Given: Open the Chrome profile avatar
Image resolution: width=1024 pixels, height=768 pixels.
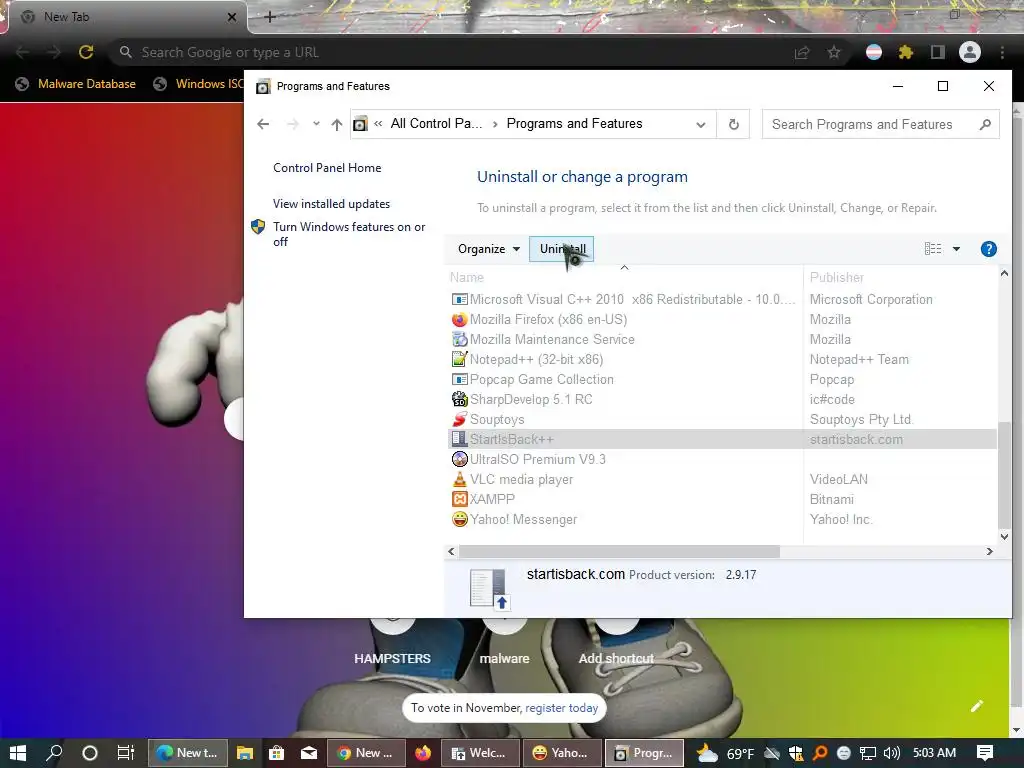Looking at the screenshot, I should coord(970,52).
